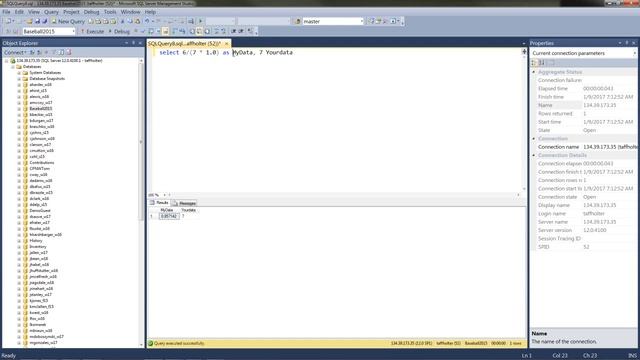Open the Window menu

coord(130,12)
